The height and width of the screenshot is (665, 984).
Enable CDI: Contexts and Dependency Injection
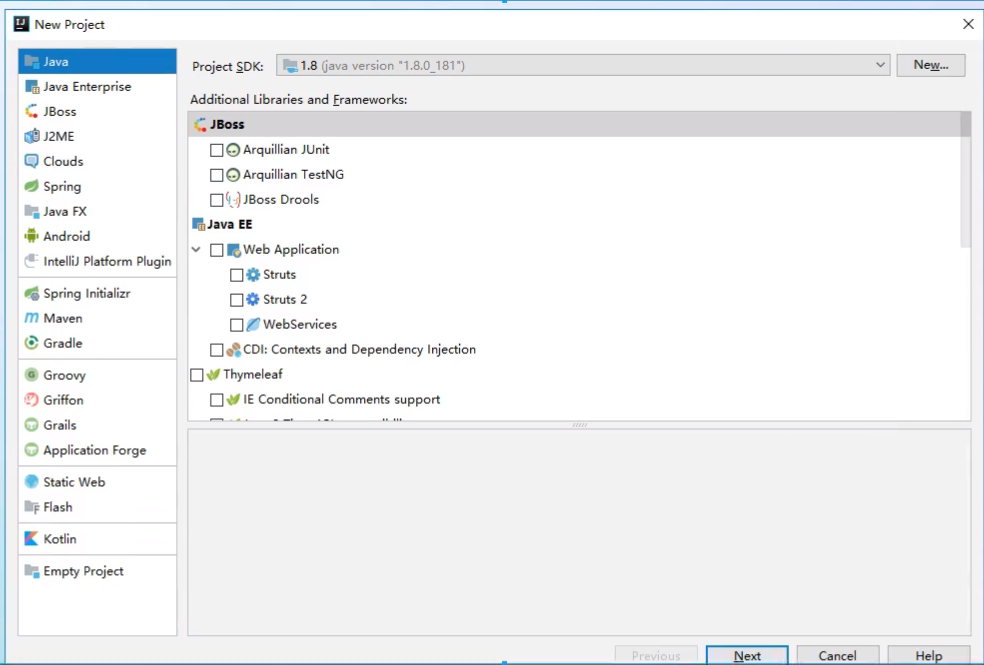(217, 350)
